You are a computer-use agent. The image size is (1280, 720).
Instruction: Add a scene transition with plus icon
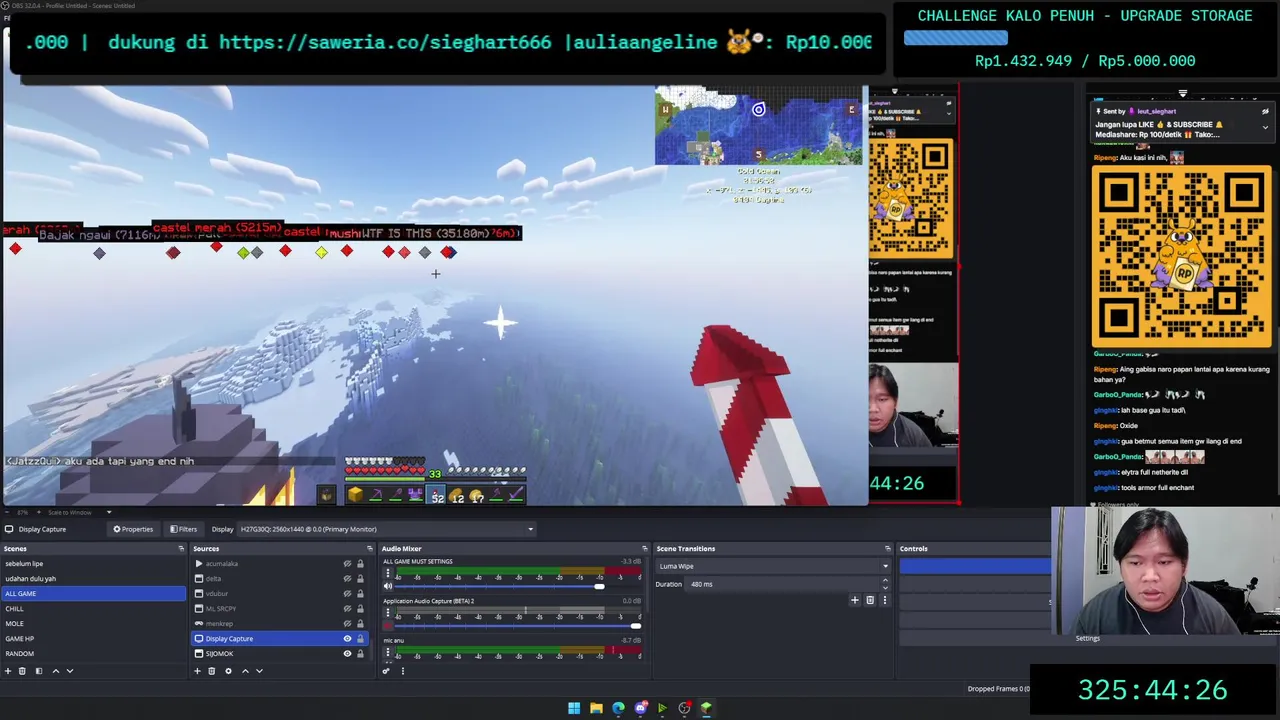tap(854, 600)
